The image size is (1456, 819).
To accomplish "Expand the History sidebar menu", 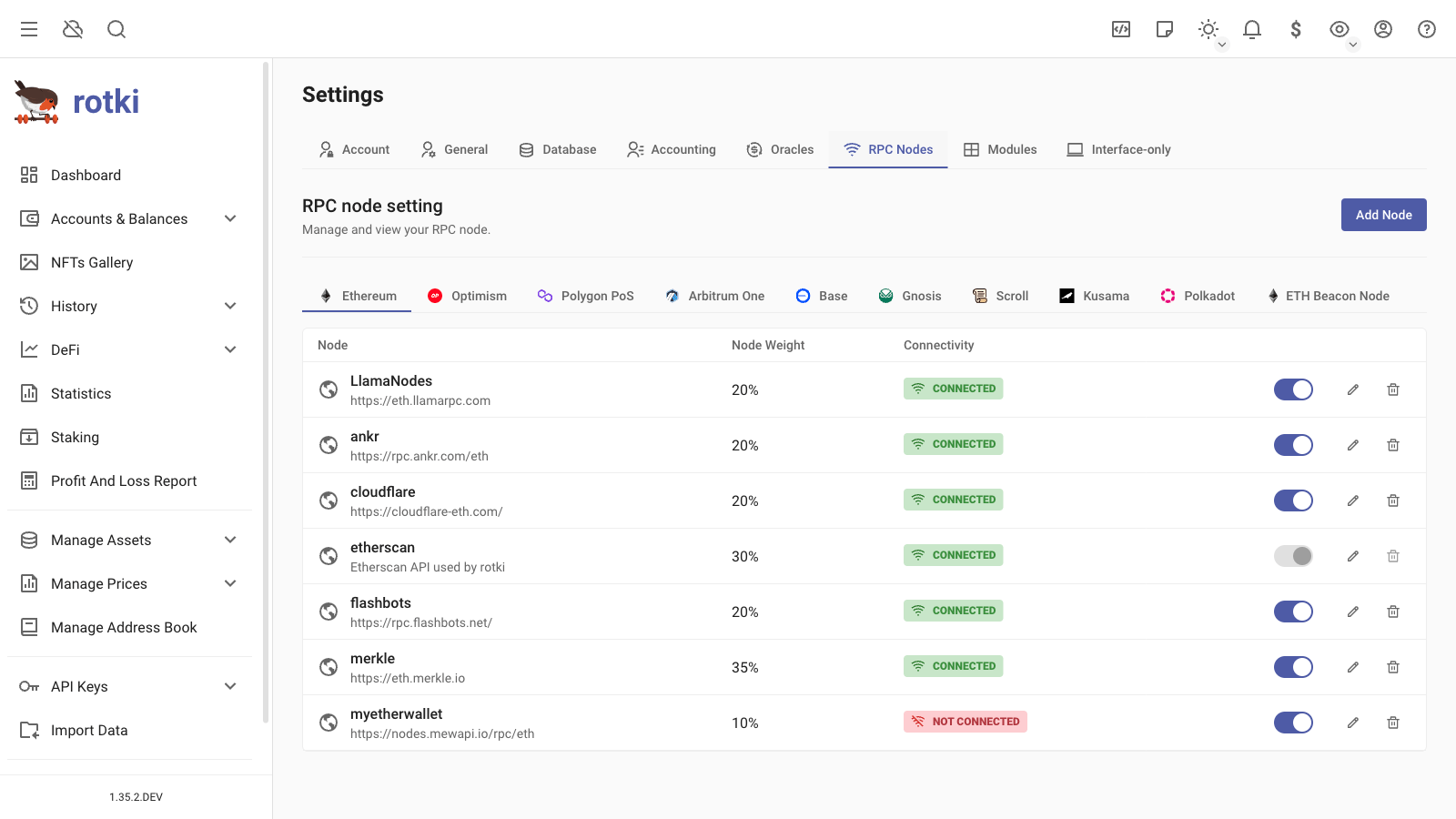I will [x=129, y=306].
